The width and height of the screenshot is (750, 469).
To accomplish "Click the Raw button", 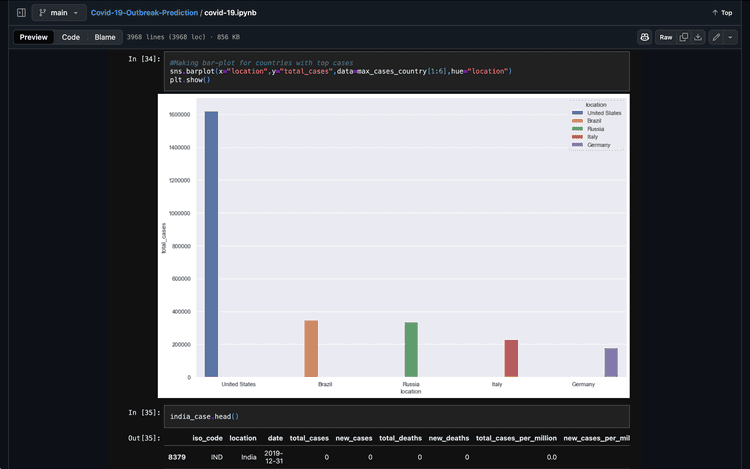I will point(665,37).
